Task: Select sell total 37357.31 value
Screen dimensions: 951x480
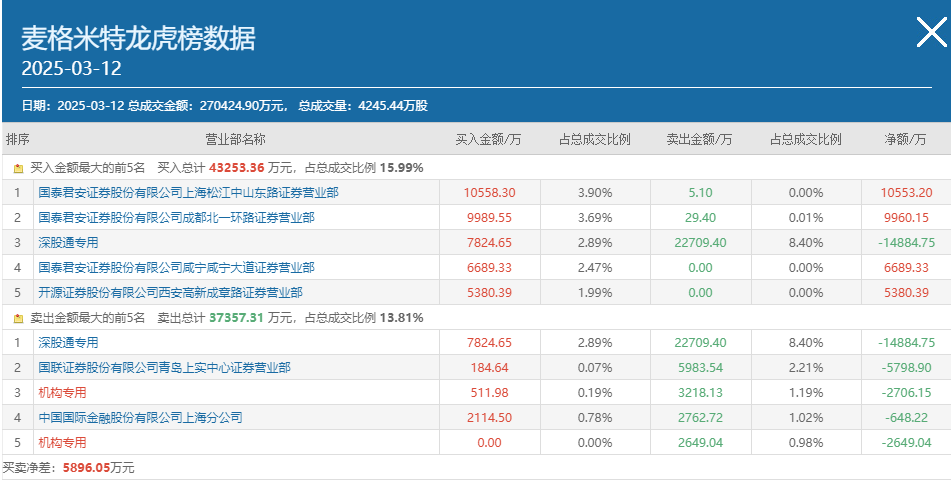Action: coord(237,318)
